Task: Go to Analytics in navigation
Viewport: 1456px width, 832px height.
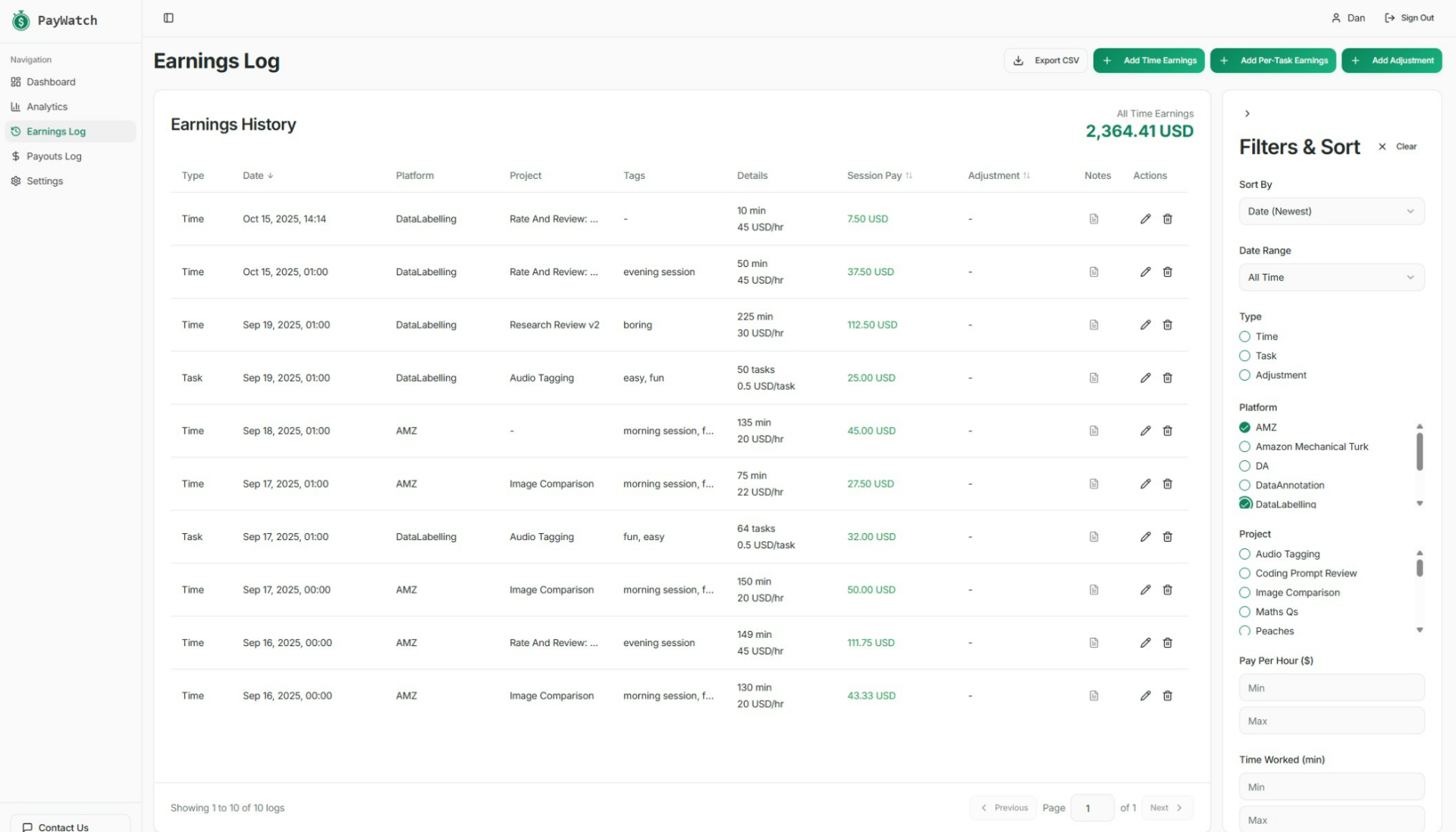Action: click(47, 107)
